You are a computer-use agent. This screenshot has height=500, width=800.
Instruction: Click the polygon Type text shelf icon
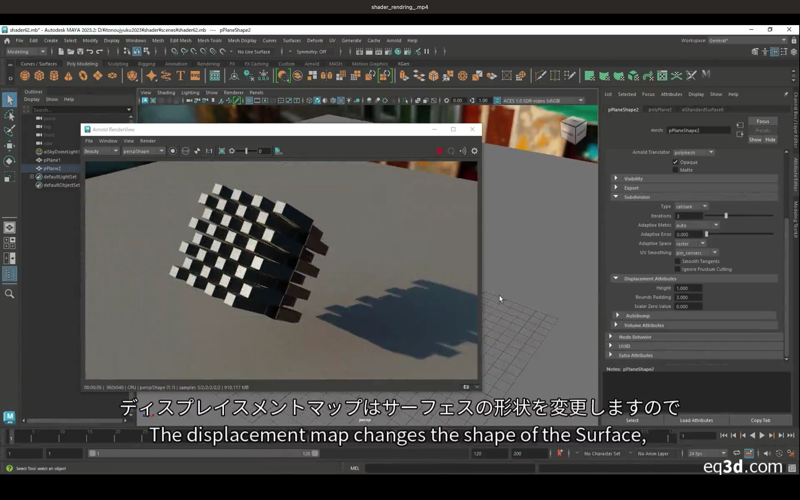(181, 76)
